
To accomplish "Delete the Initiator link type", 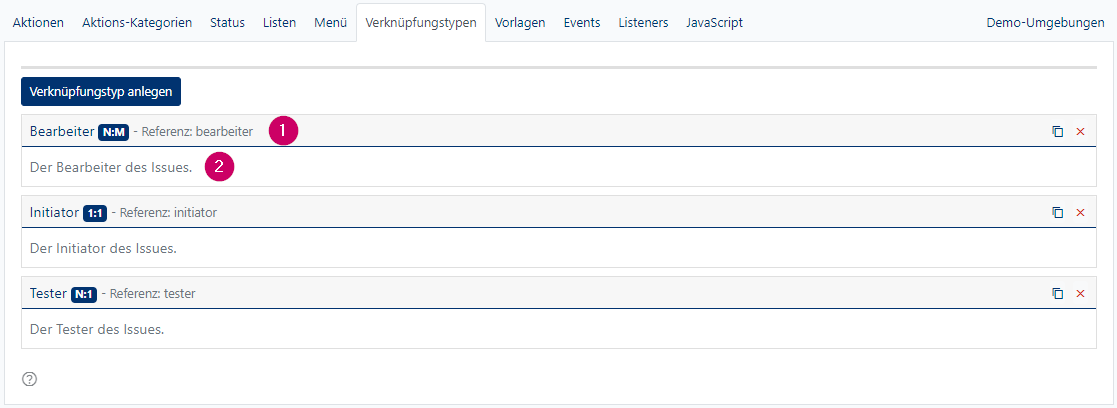I will pos(1080,212).
